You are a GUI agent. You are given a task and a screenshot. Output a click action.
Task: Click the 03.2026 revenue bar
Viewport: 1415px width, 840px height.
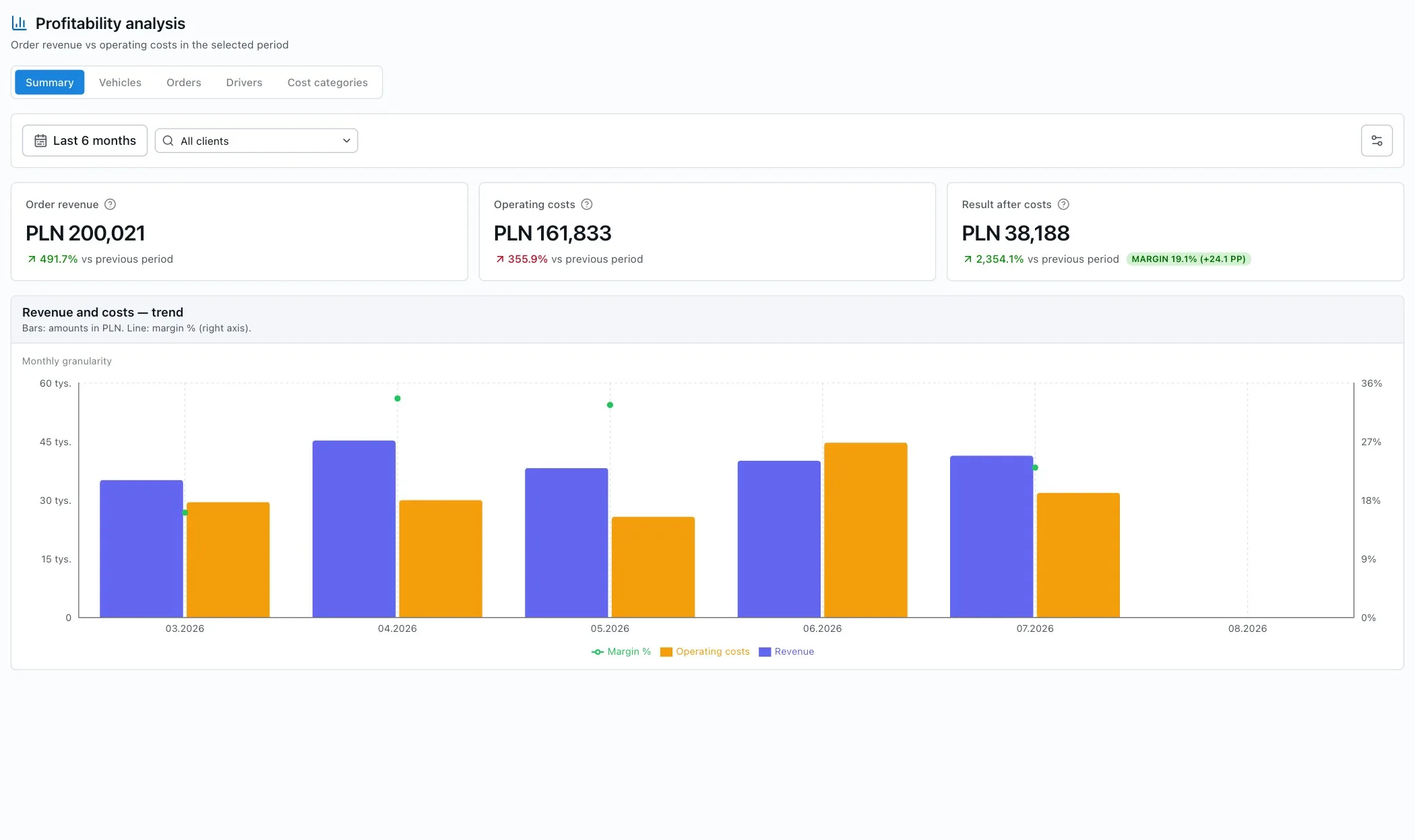[141, 548]
